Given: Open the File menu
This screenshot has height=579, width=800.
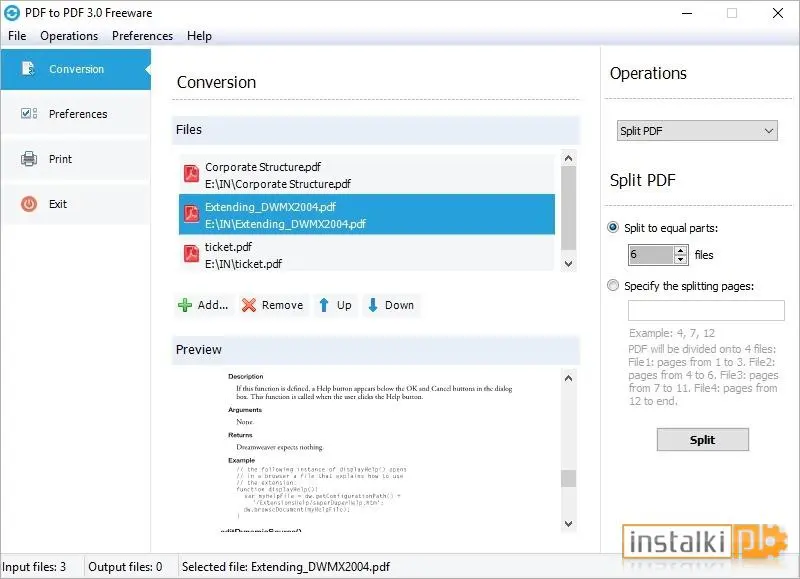Looking at the screenshot, I should pyautogui.click(x=17, y=36).
